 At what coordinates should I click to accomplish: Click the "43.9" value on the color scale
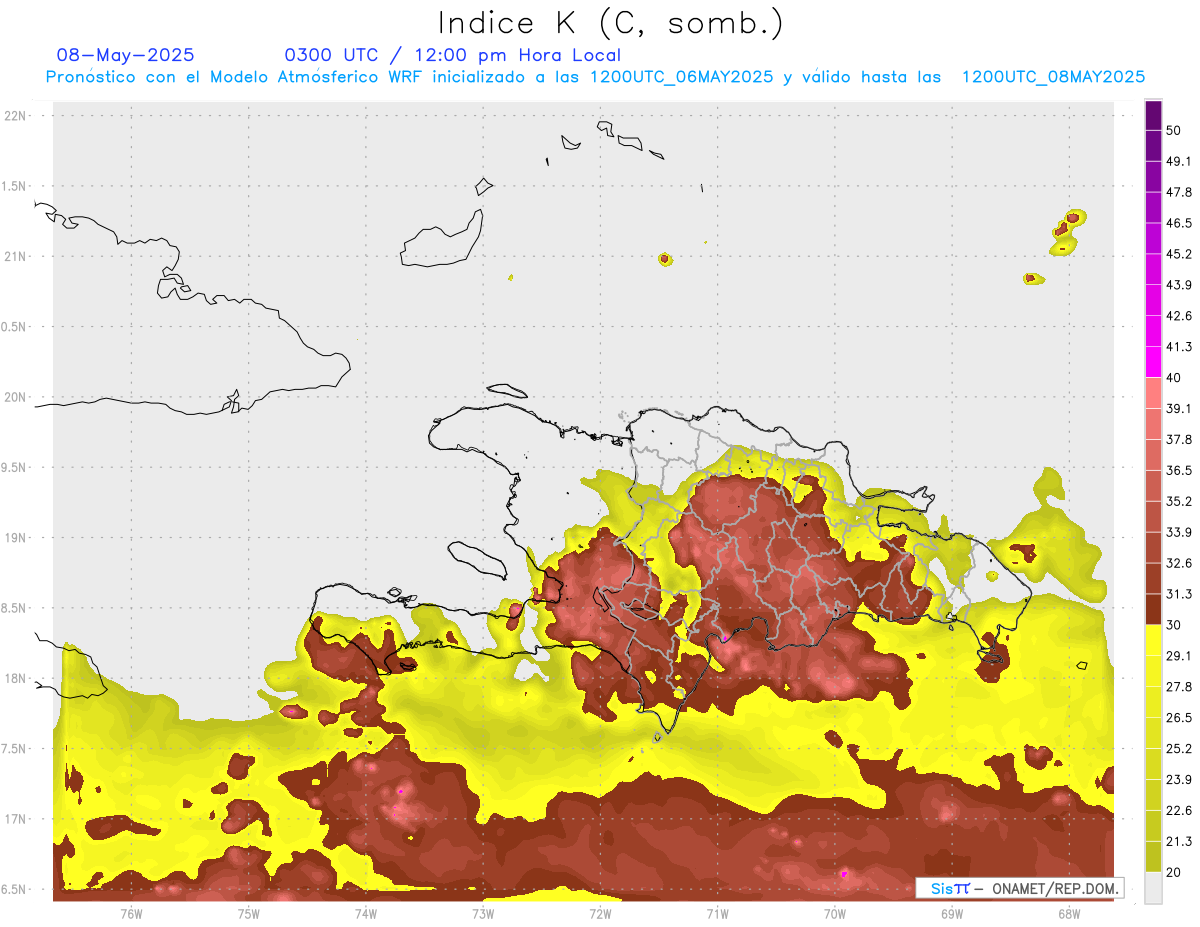coord(1179,285)
